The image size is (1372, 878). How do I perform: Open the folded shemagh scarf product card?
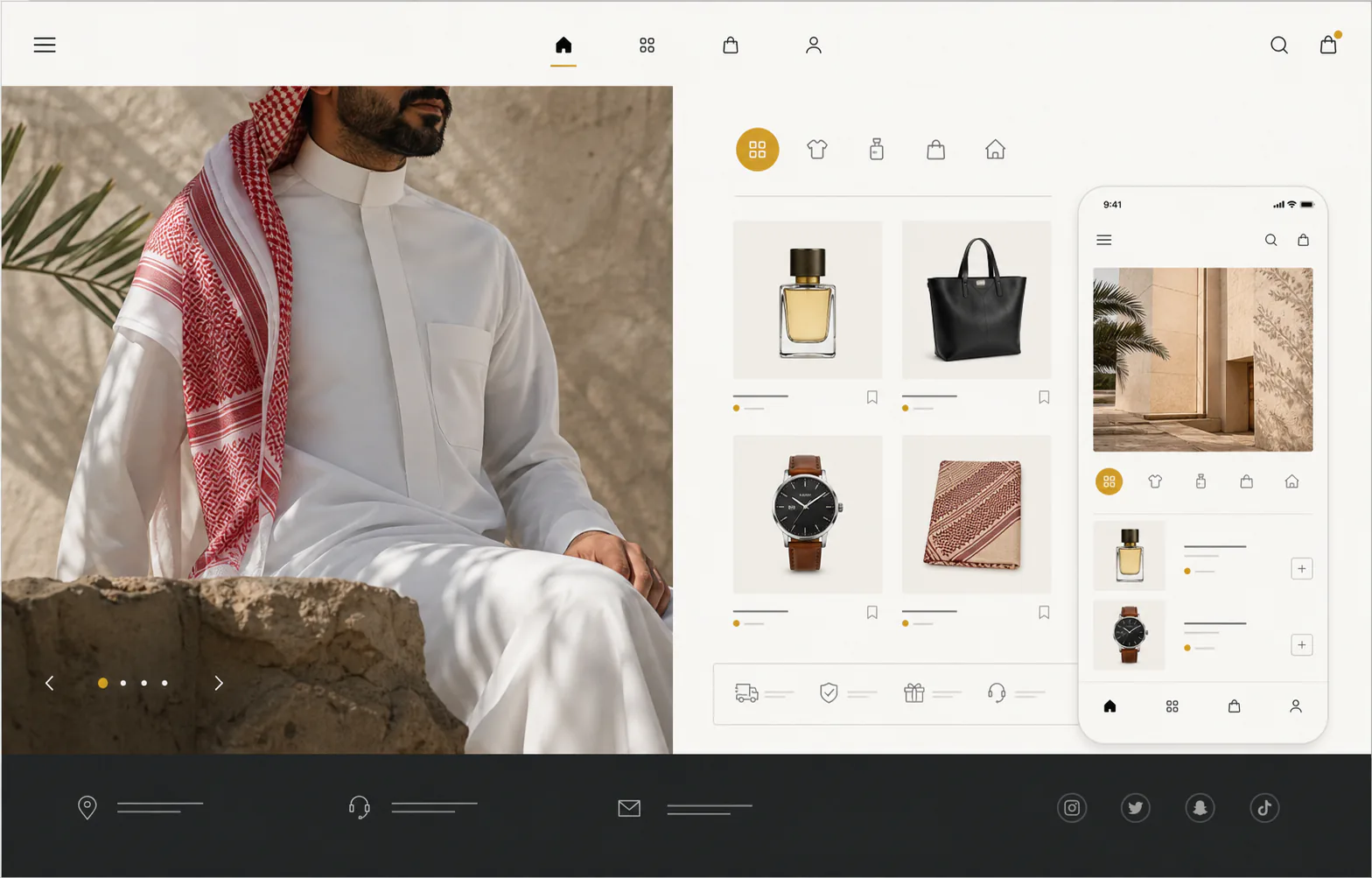pos(976,514)
